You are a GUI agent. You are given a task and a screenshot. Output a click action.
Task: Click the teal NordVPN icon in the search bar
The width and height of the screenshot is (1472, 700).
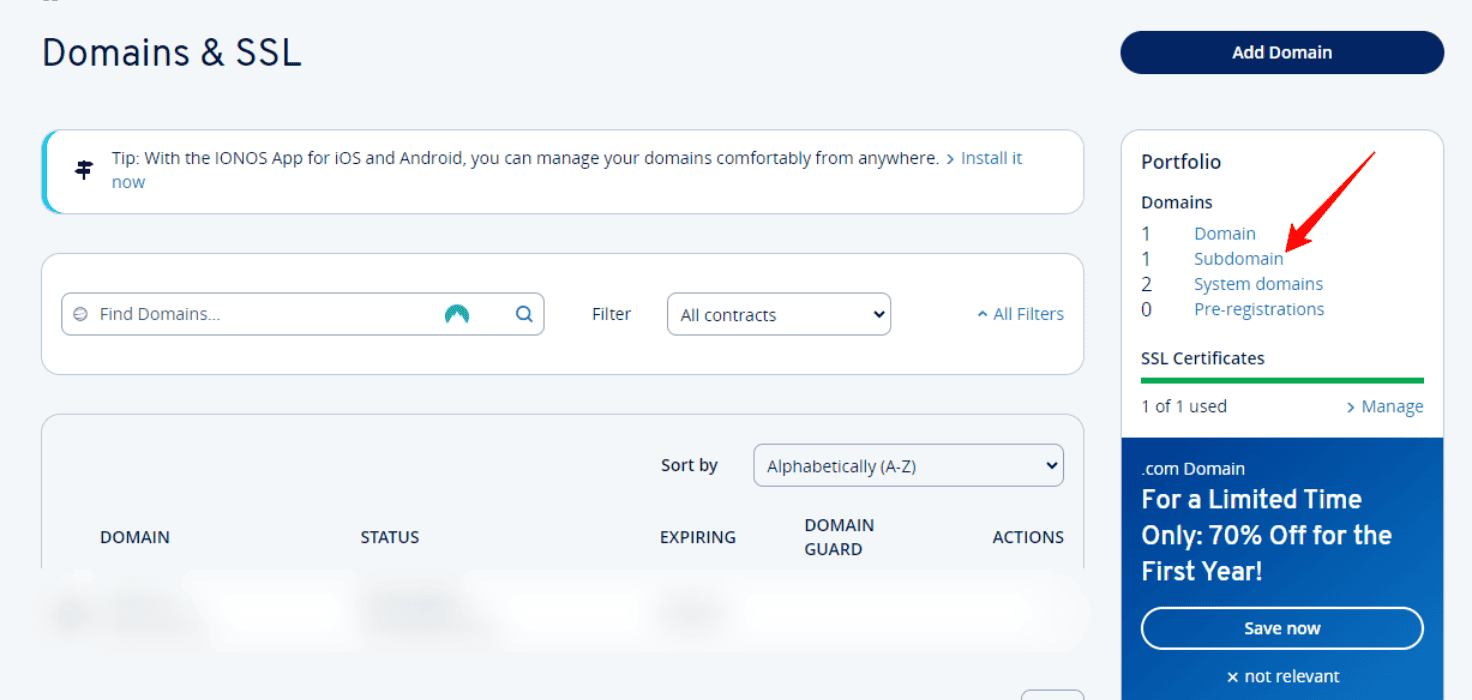[x=456, y=314]
